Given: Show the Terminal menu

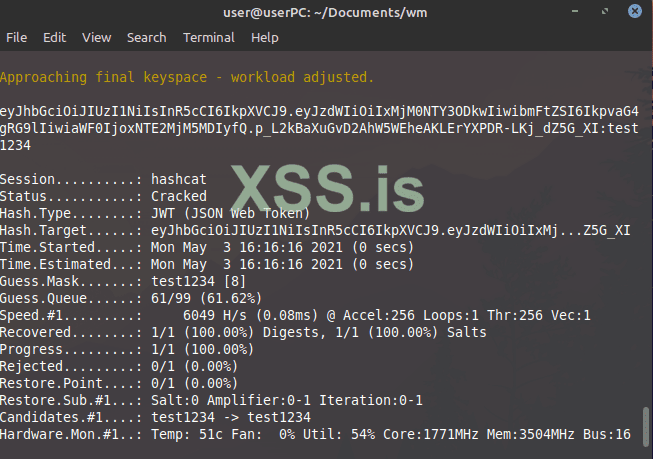Looking at the screenshot, I should [209, 37].
